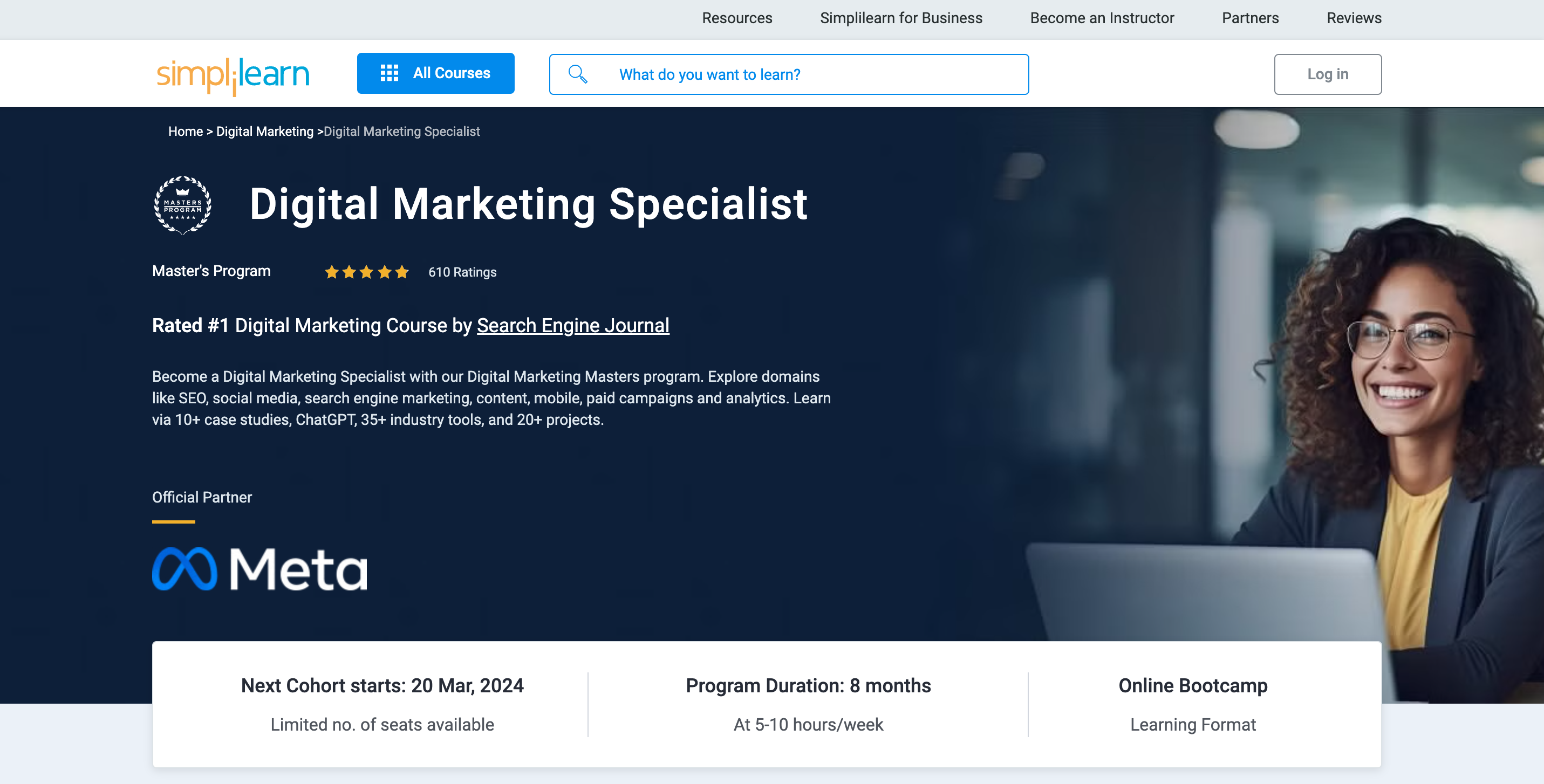Click Digital Marketing Specialist breadcrumb text
Viewport: 1544px width, 784px height.
click(x=401, y=131)
